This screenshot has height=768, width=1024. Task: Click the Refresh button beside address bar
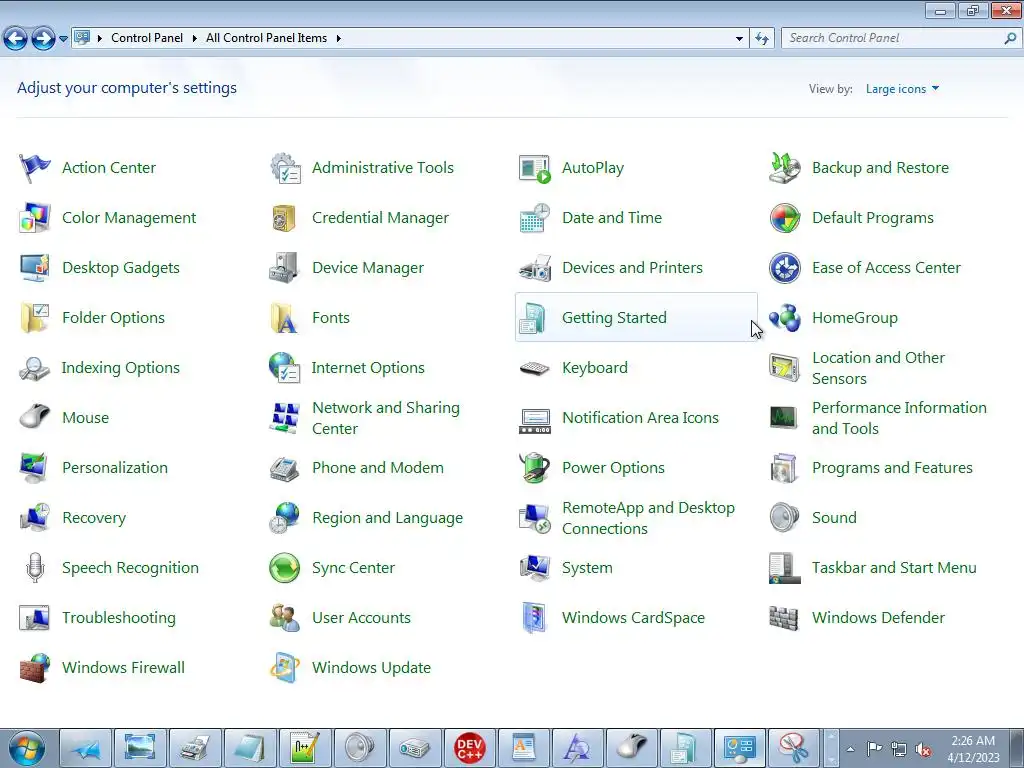click(x=761, y=39)
